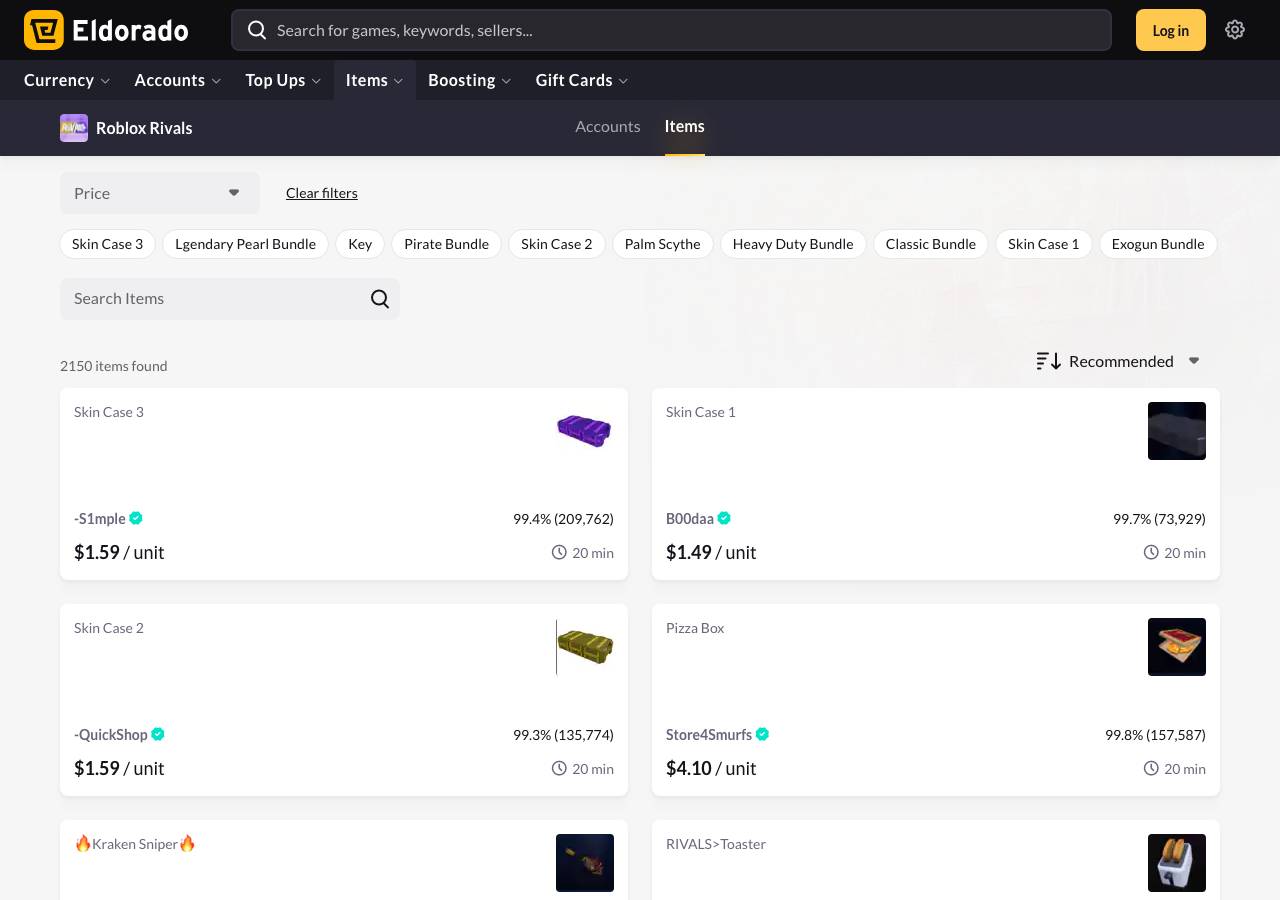Open the Pizza Box item image

tap(1177, 647)
